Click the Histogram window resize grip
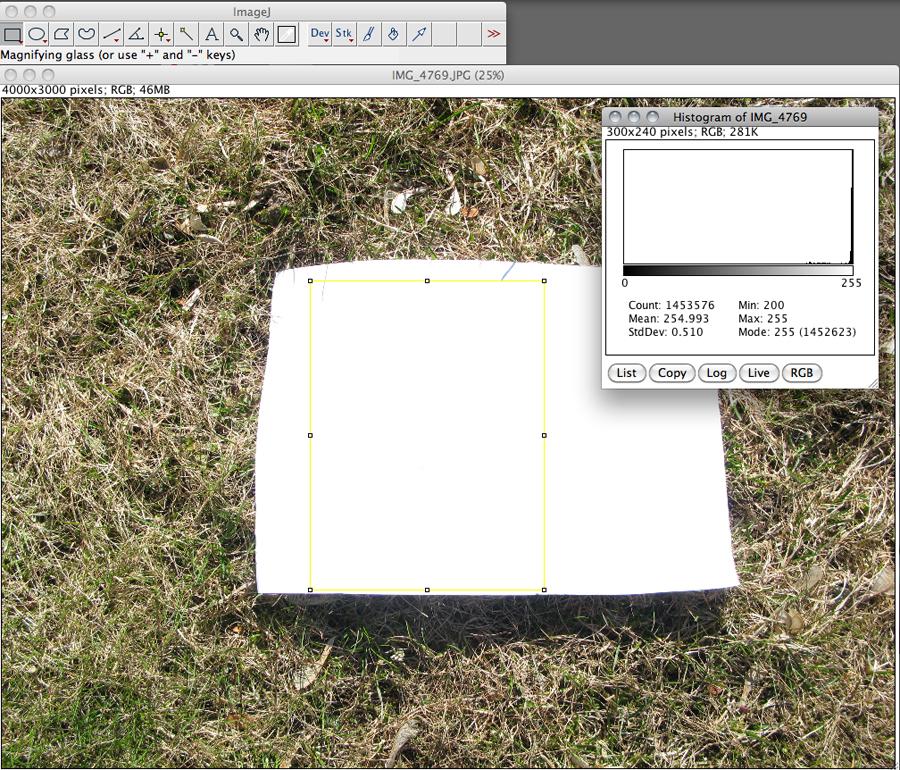This screenshot has width=900, height=770. coord(874,384)
